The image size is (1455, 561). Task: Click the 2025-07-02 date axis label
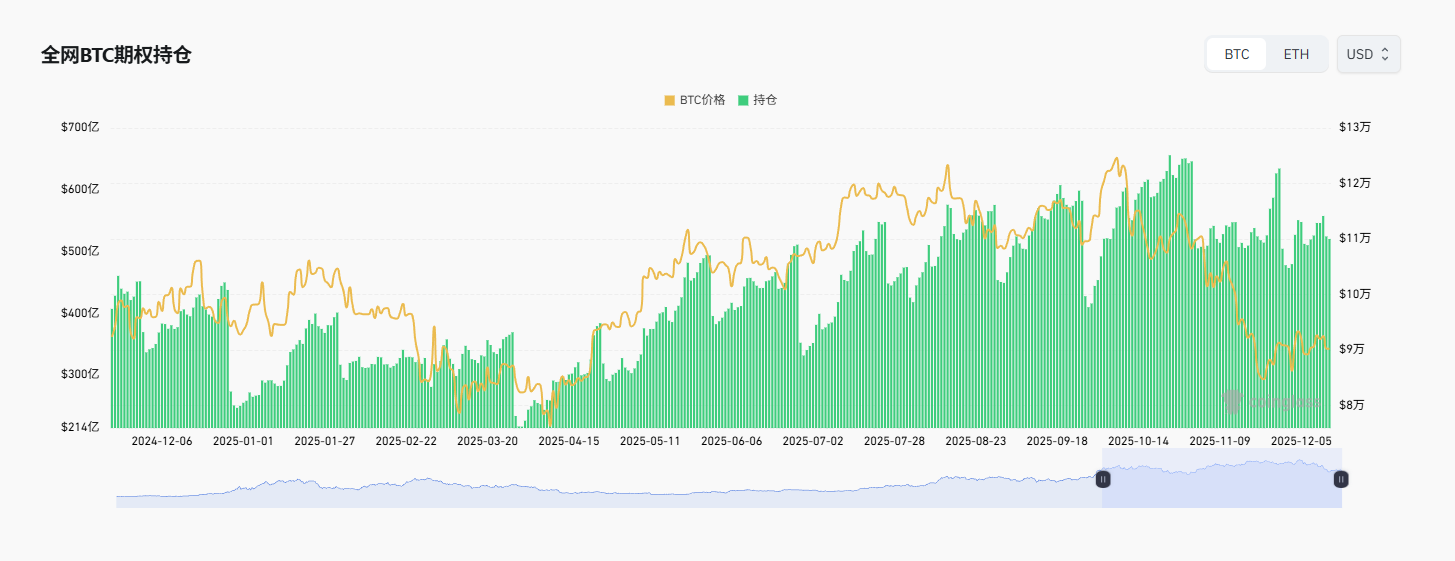point(812,441)
